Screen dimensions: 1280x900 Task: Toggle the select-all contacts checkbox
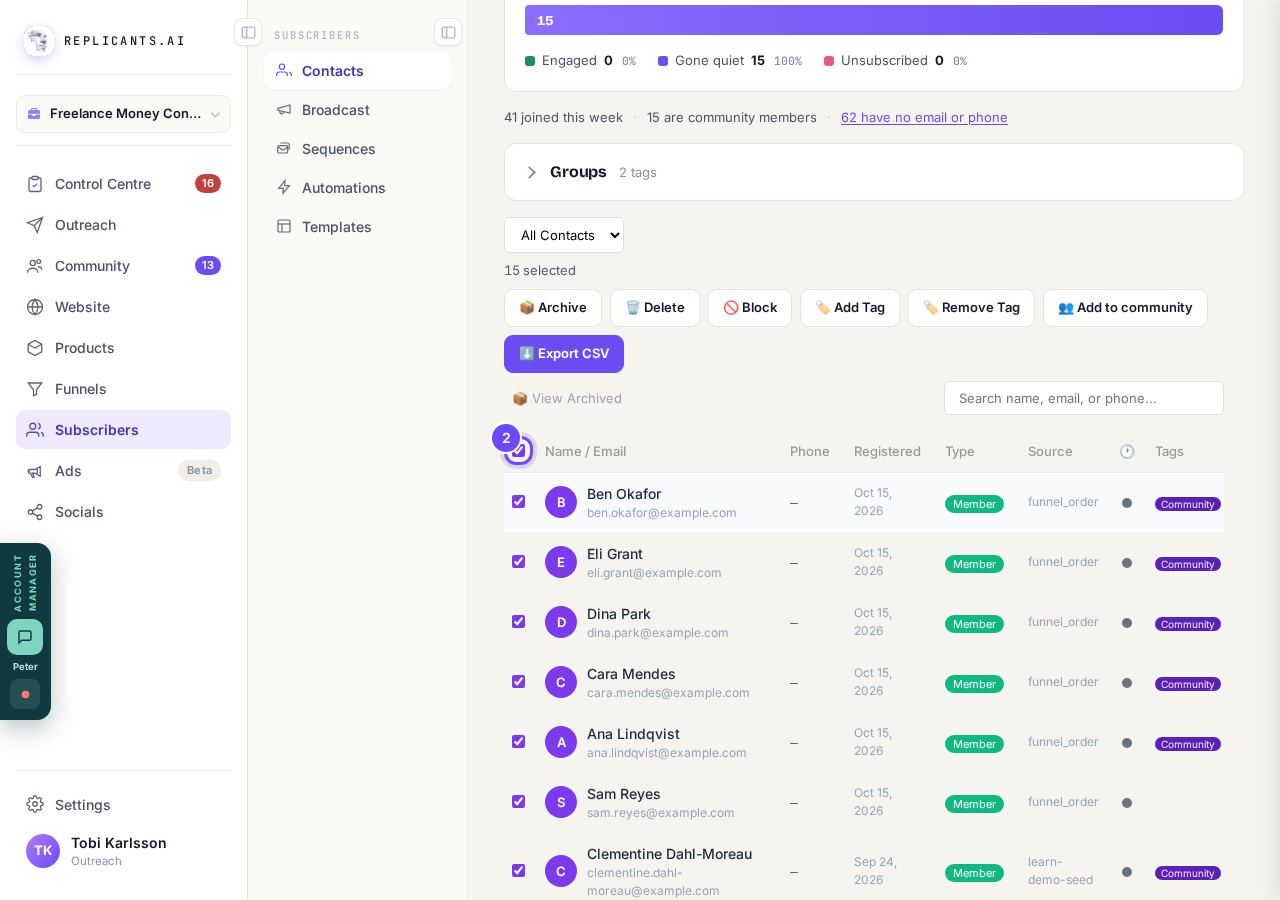click(x=518, y=451)
